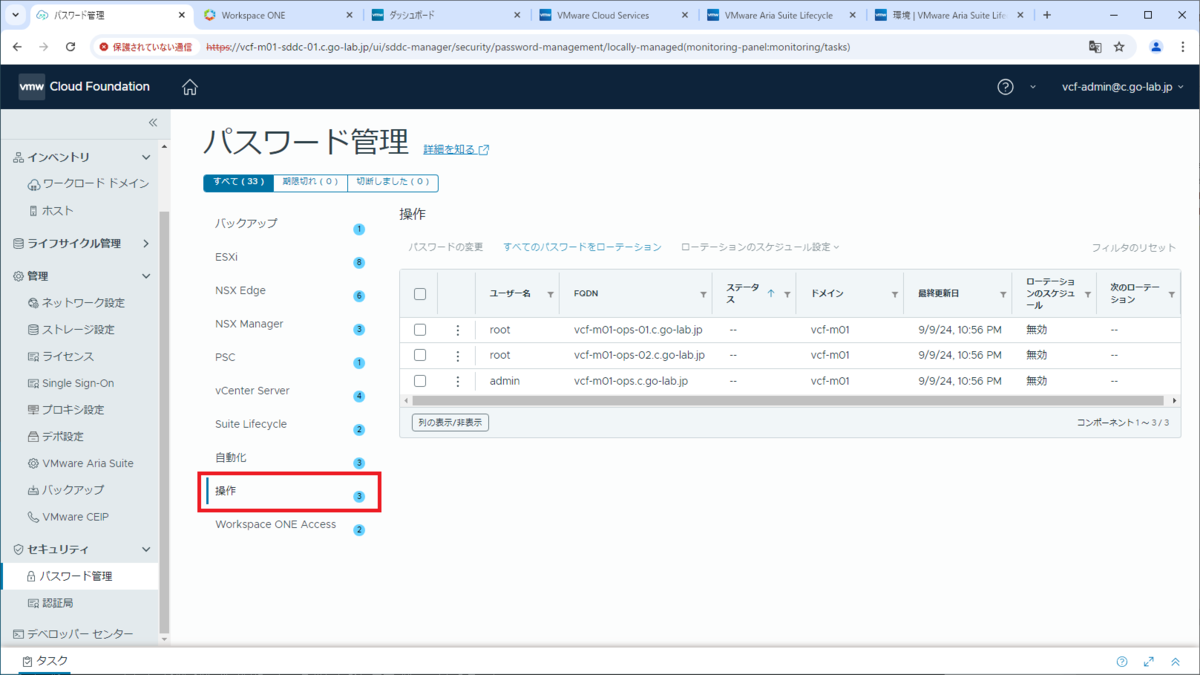The image size is (1200, 675).
Task: Filter the ローテーションのスケジュール column
Action: click(1087, 295)
